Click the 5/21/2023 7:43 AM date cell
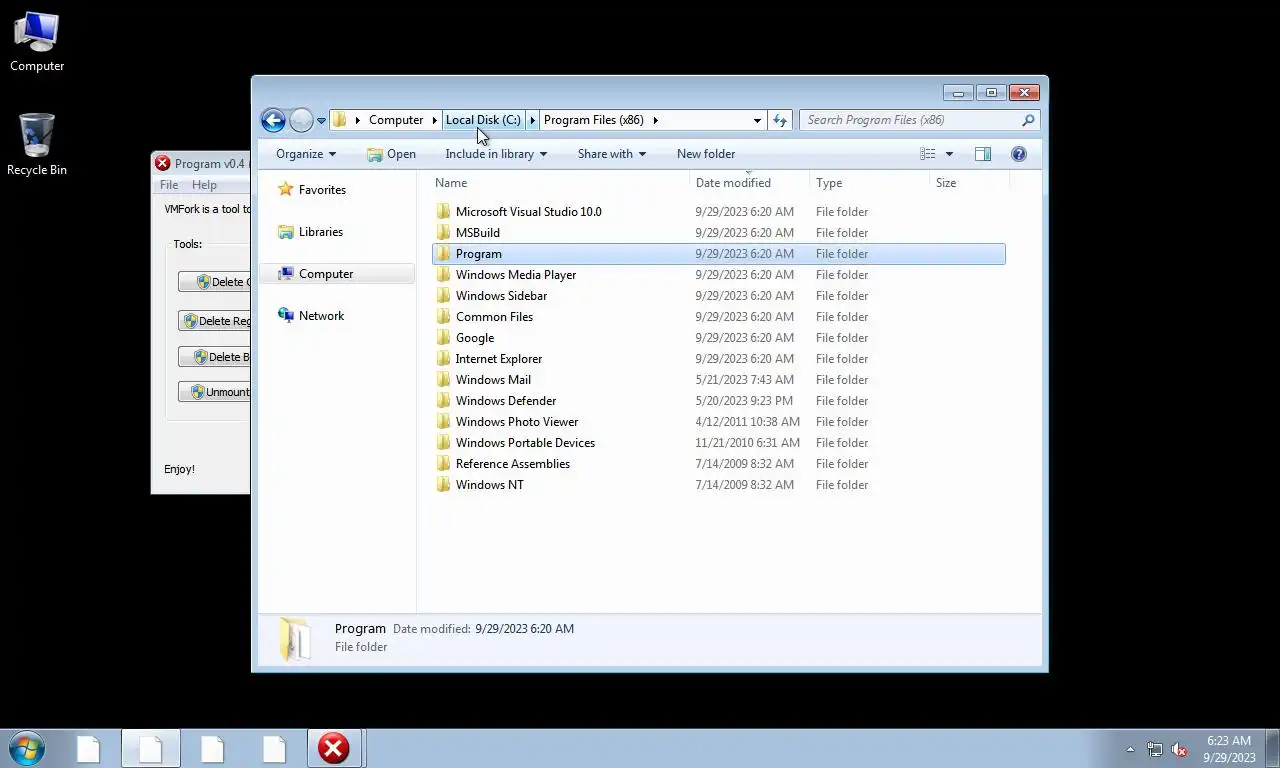 744,380
